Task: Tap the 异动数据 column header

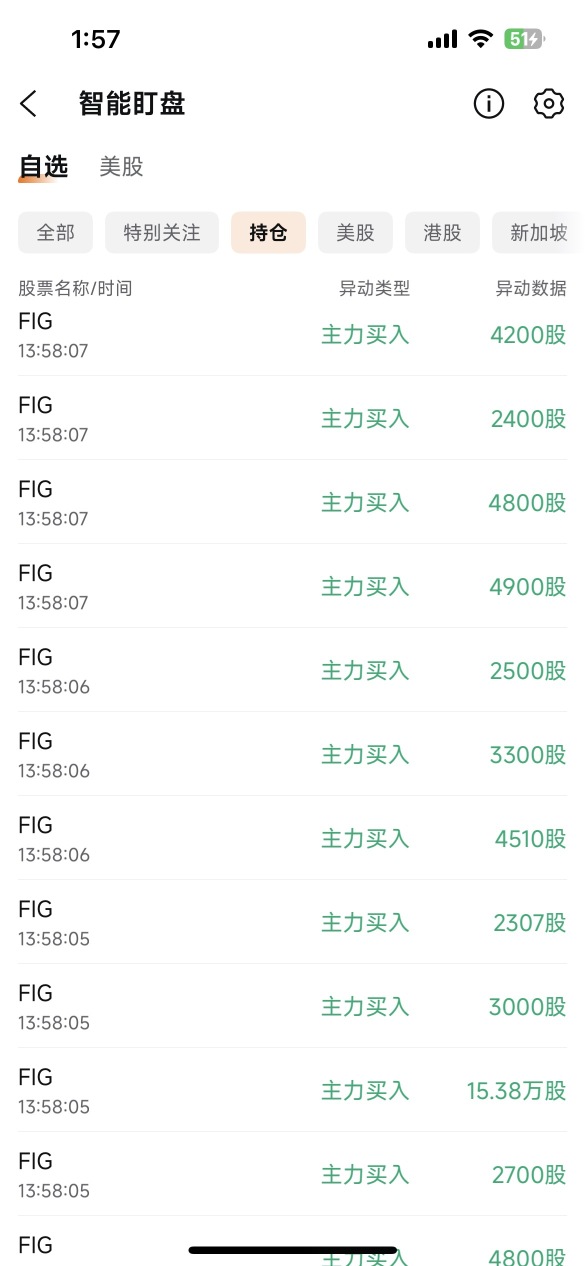Action: tap(531, 289)
